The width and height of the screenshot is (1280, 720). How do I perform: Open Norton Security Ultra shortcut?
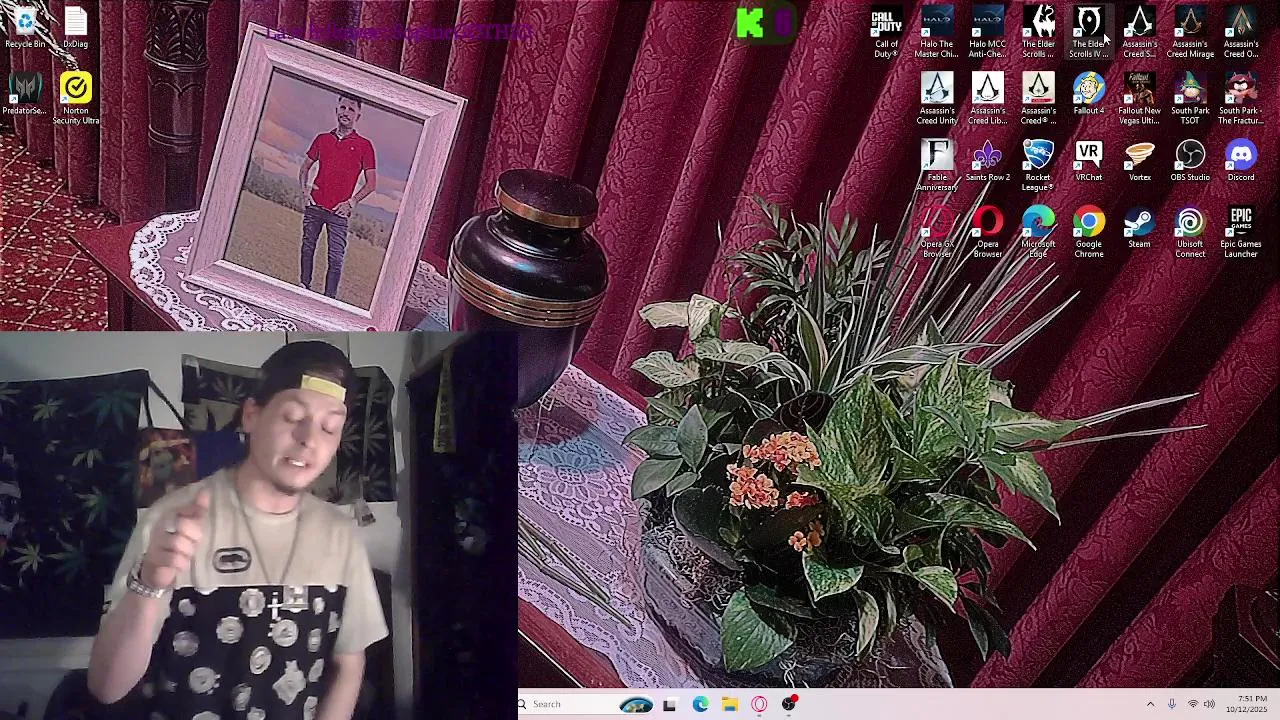(76, 98)
